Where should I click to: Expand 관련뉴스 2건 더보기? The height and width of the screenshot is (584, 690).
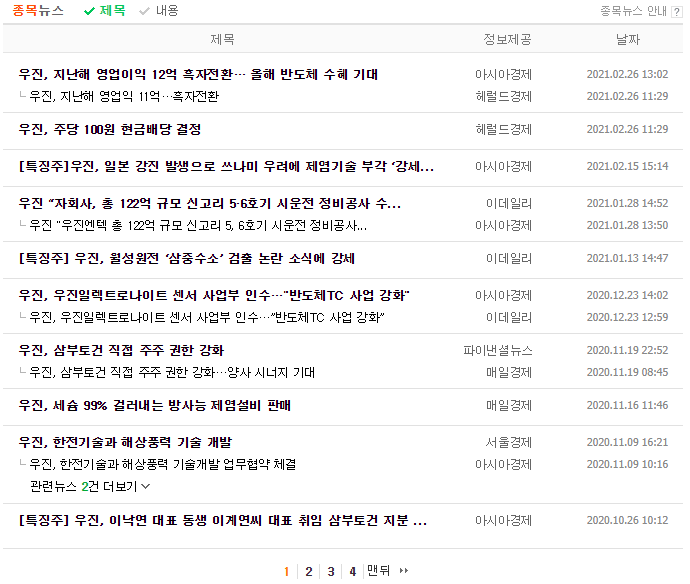90,486
